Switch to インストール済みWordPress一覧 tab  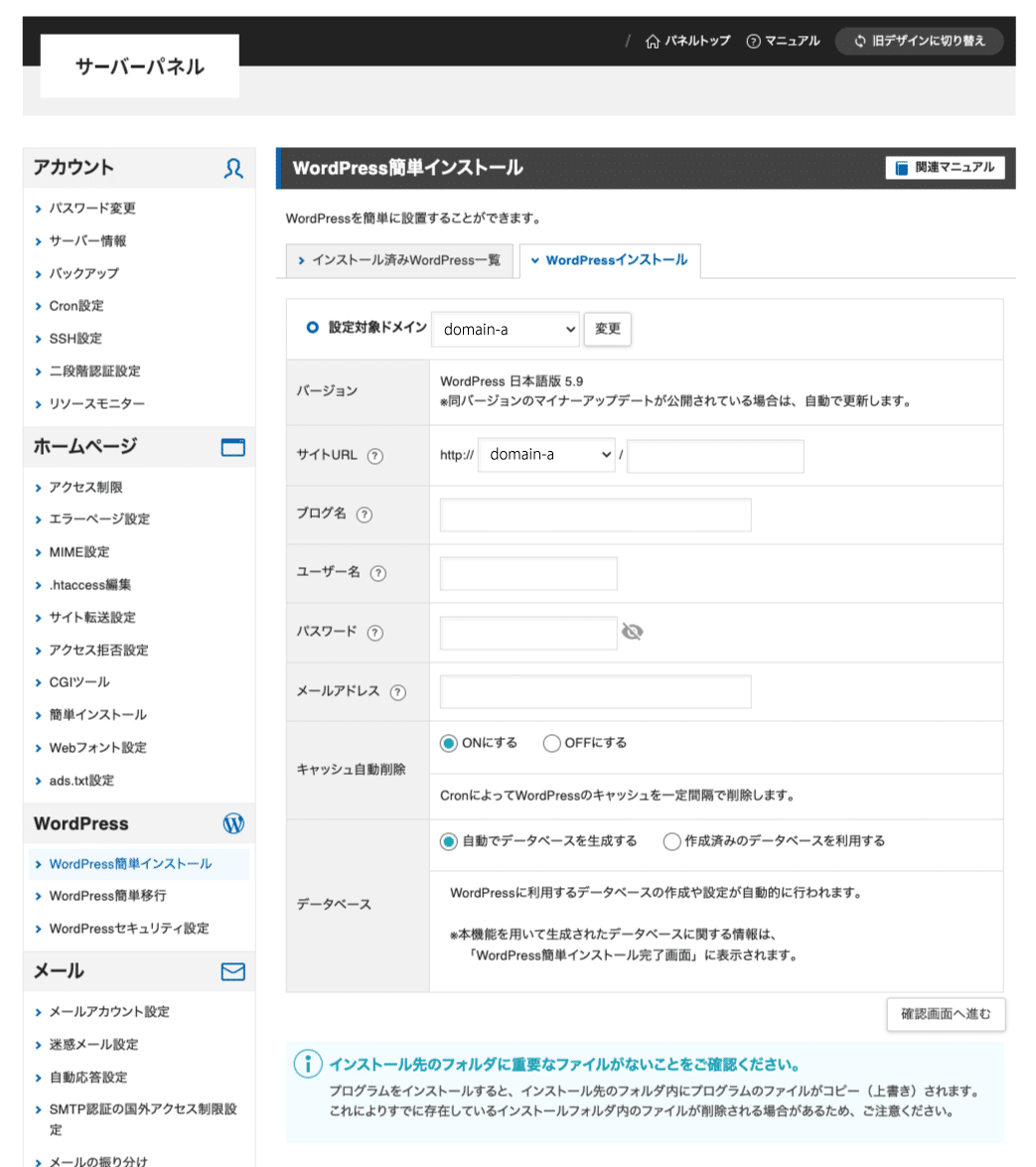pos(399,260)
